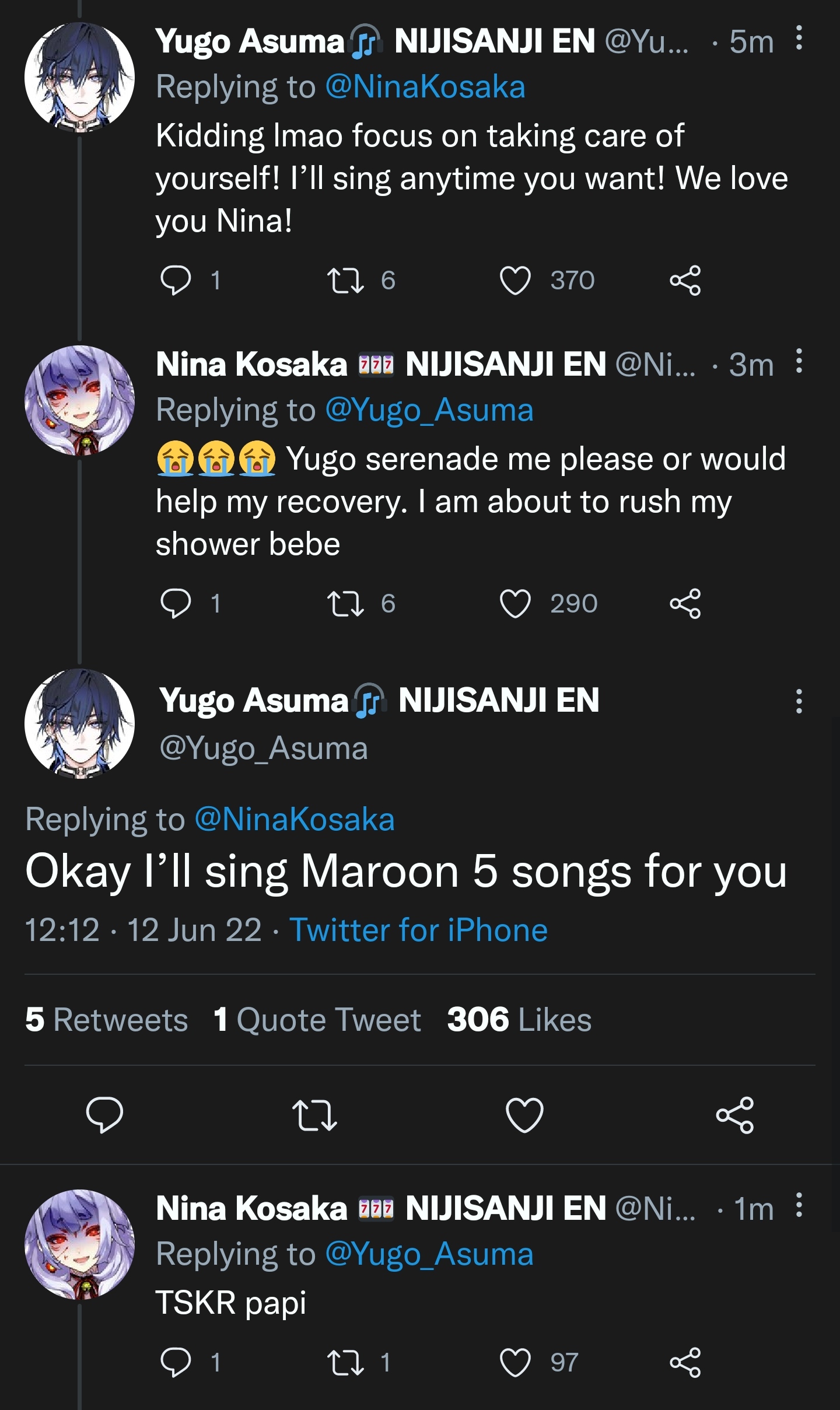Image resolution: width=840 pixels, height=1410 pixels.
Task: Reply to the main Maroon 5 tweet
Action: pos(104,1115)
